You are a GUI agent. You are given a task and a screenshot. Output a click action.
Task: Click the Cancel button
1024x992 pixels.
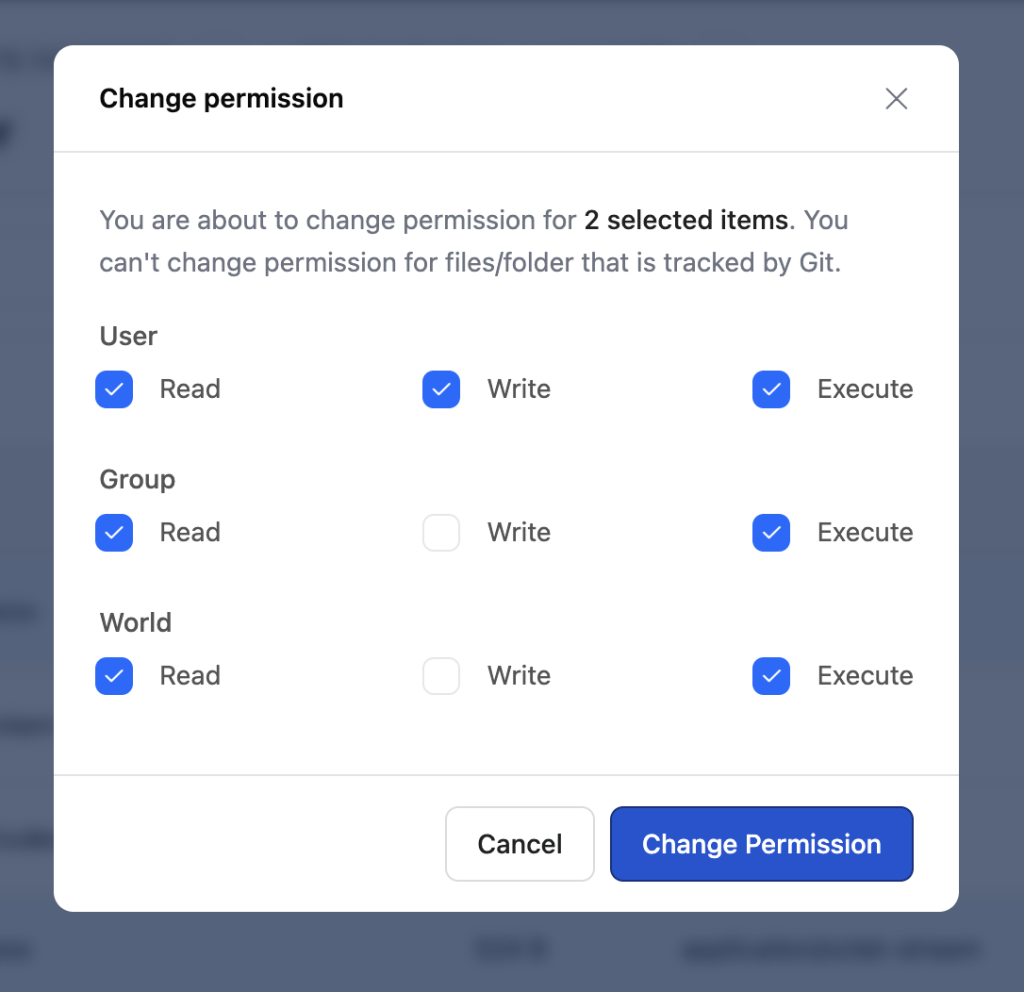click(520, 844)
